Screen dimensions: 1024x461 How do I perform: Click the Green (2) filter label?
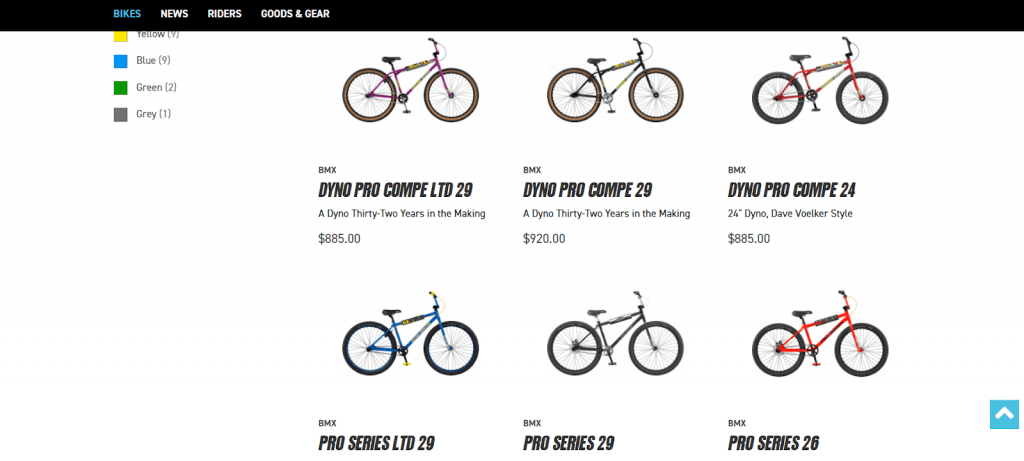(157, 87)
